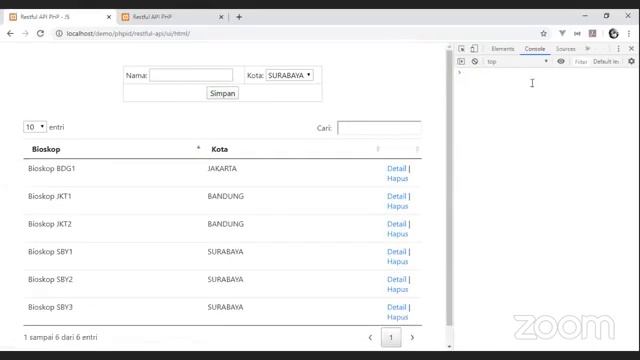This screenshot has width=640, height=360.
Task: Click the console Filter input
Action: point(581,62)
